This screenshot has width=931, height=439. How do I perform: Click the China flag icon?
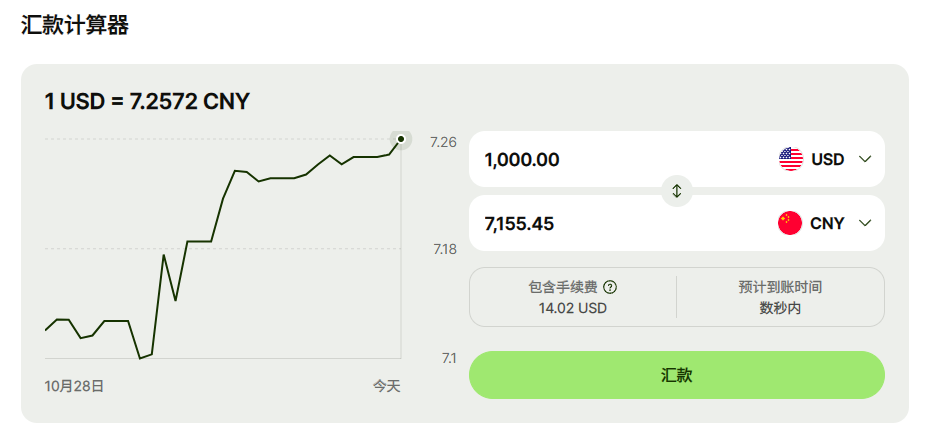[x=790, y=223]
